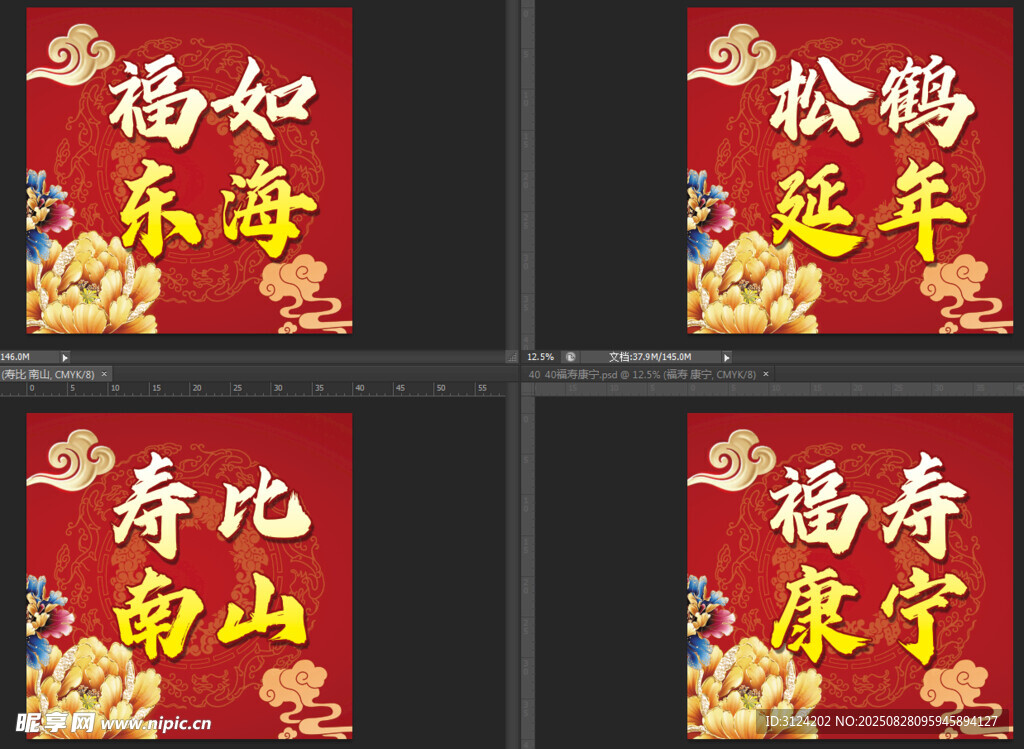This screenshot has width=1024, height=749.
Task: Click the 寿比南山 canvas artwork
Action: (189, 575)
